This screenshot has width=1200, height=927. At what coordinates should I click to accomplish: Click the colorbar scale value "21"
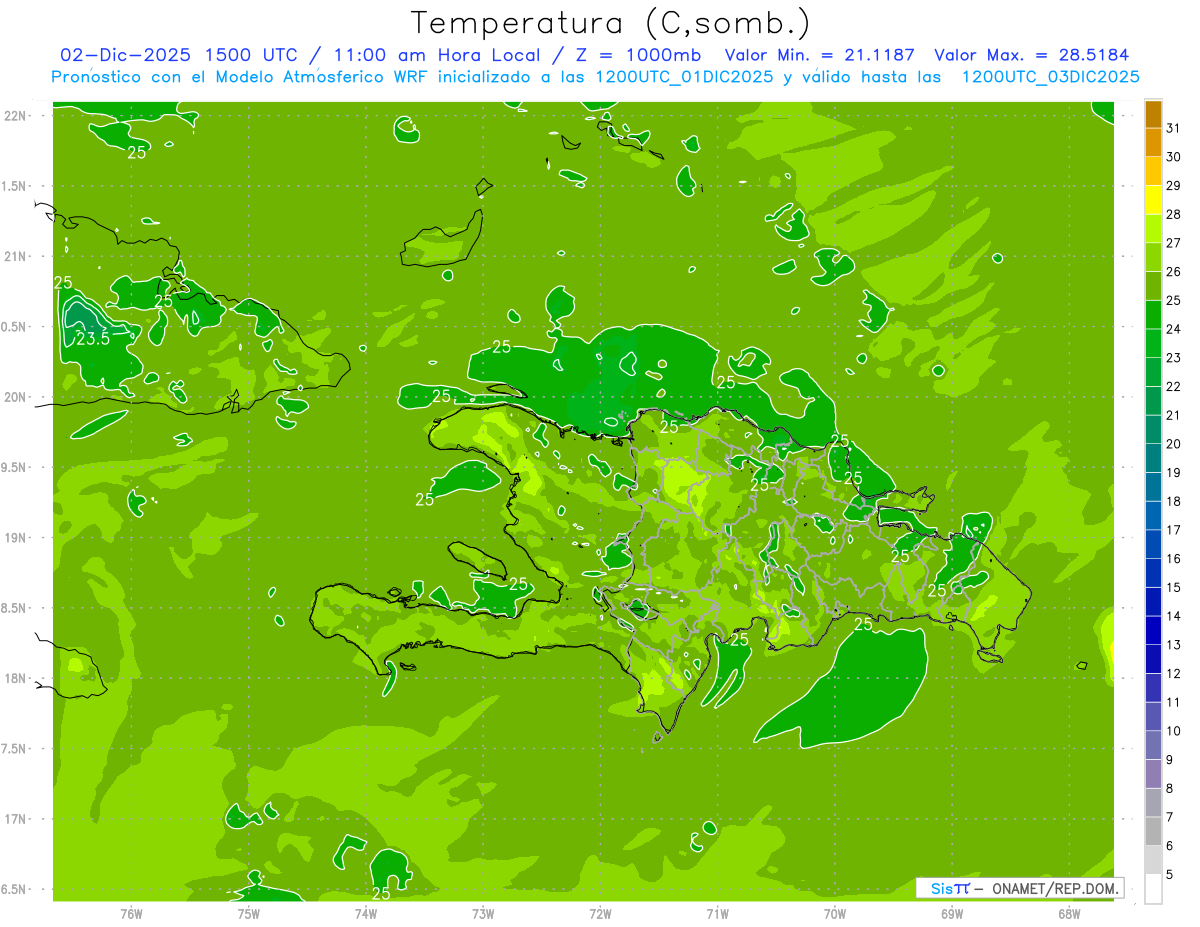[x=1174, y=415]
